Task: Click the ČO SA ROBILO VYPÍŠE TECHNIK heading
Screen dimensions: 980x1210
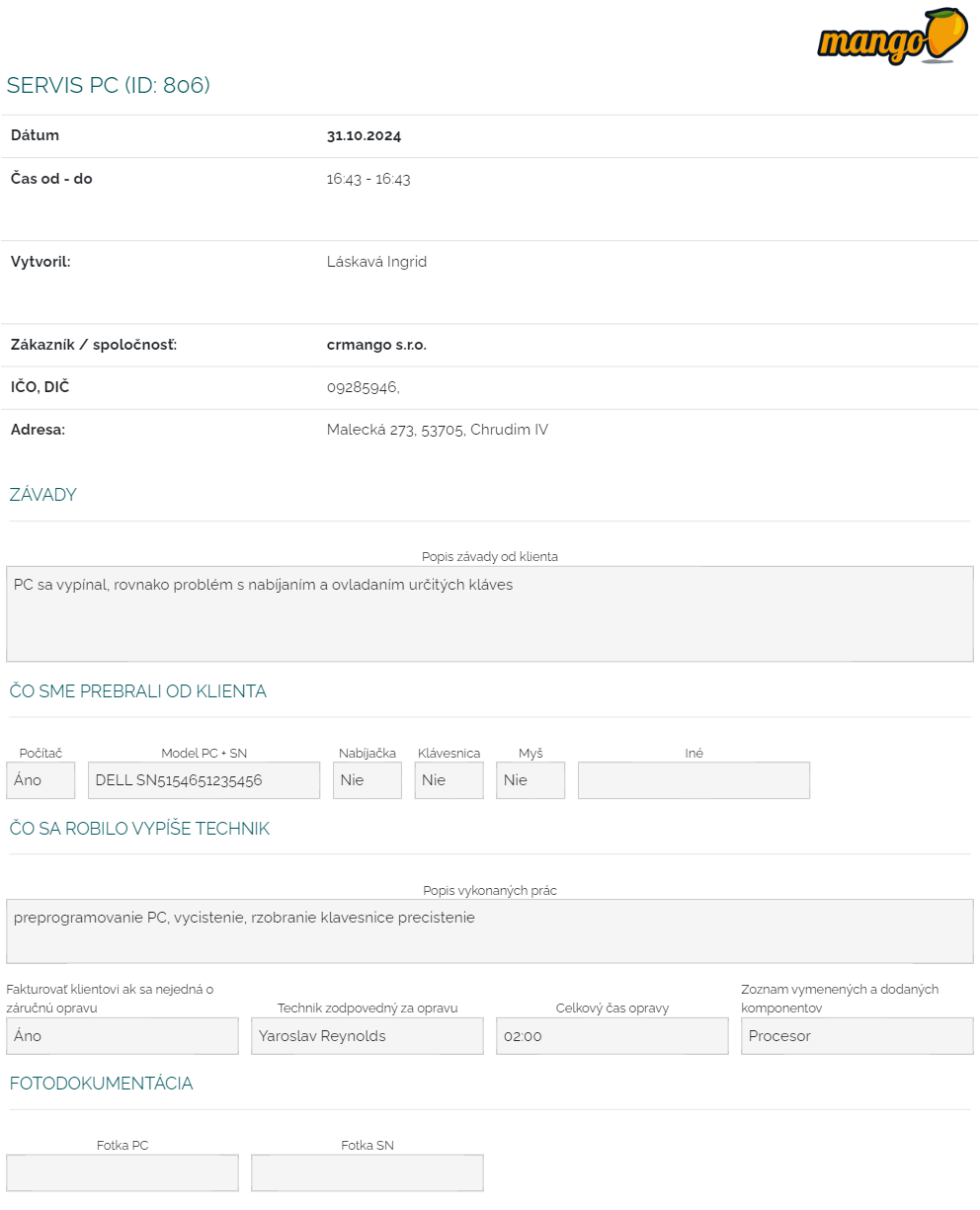Action: [x=139, y=829]
